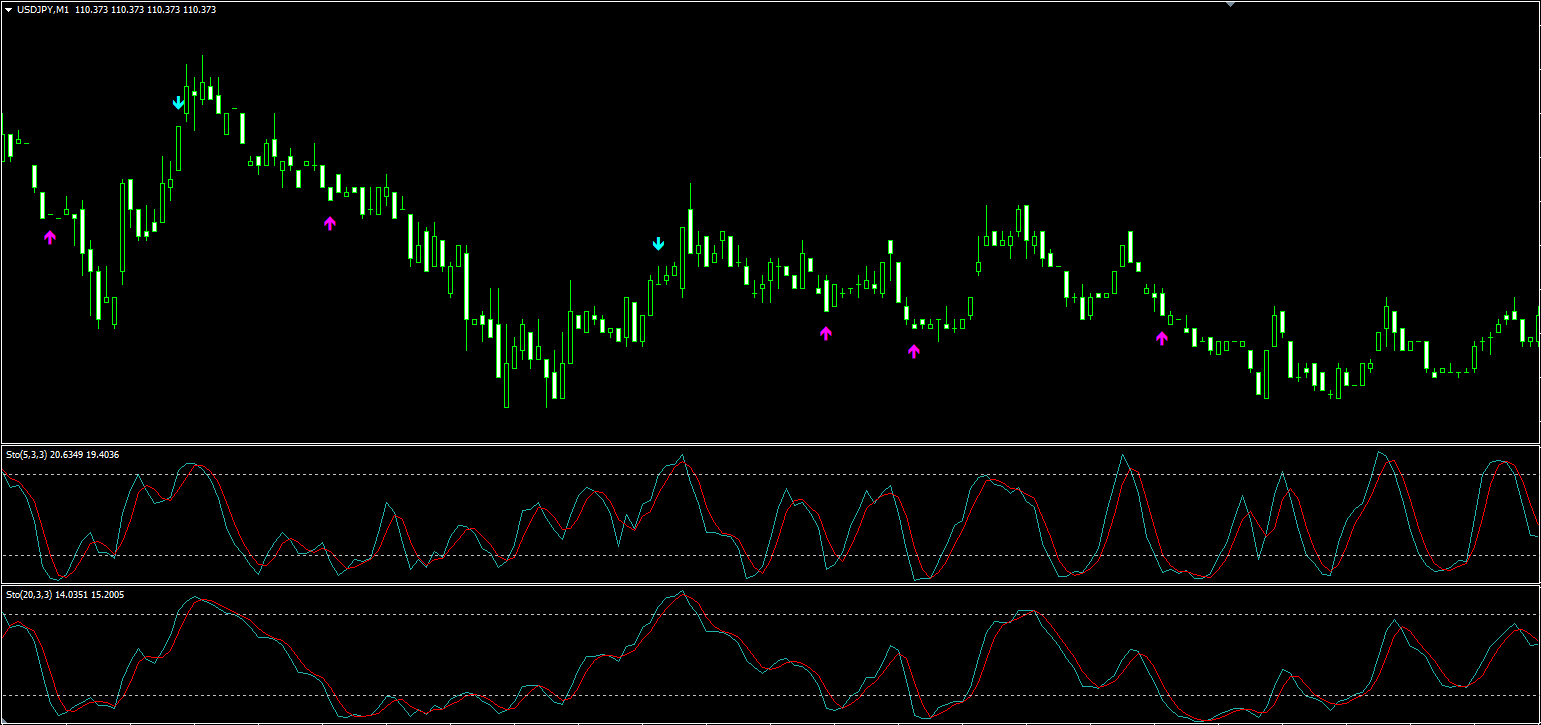Click the 14.0351 stochastic value
Image resolution: width=1541 pixels, height=725 pixels.
(71, 595)
